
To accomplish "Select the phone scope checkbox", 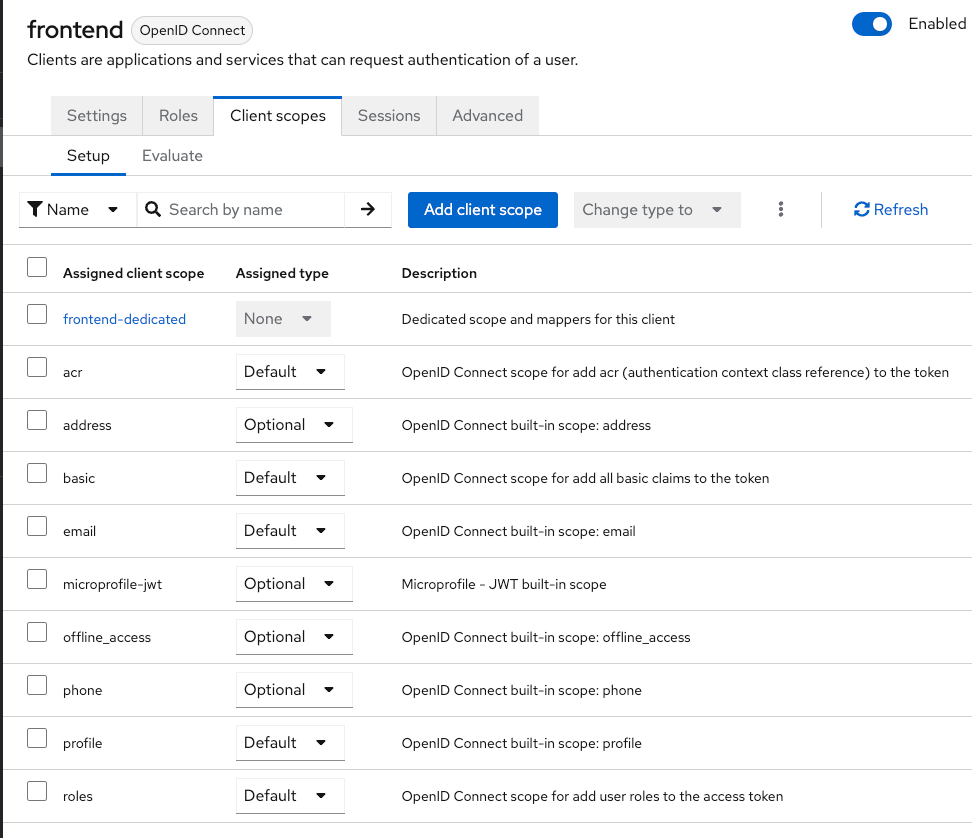I will point(37,685).
